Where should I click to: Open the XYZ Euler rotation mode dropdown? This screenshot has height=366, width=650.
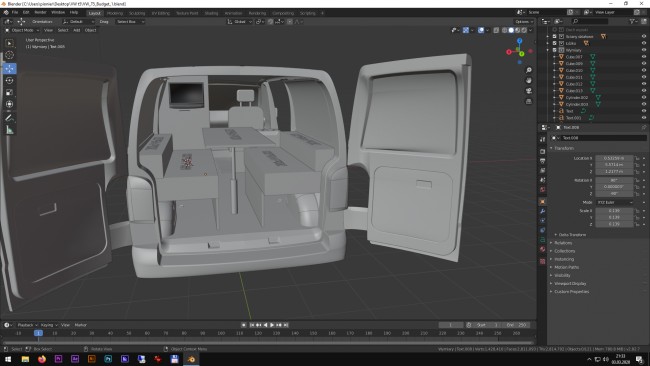click(x=615, y=202)
